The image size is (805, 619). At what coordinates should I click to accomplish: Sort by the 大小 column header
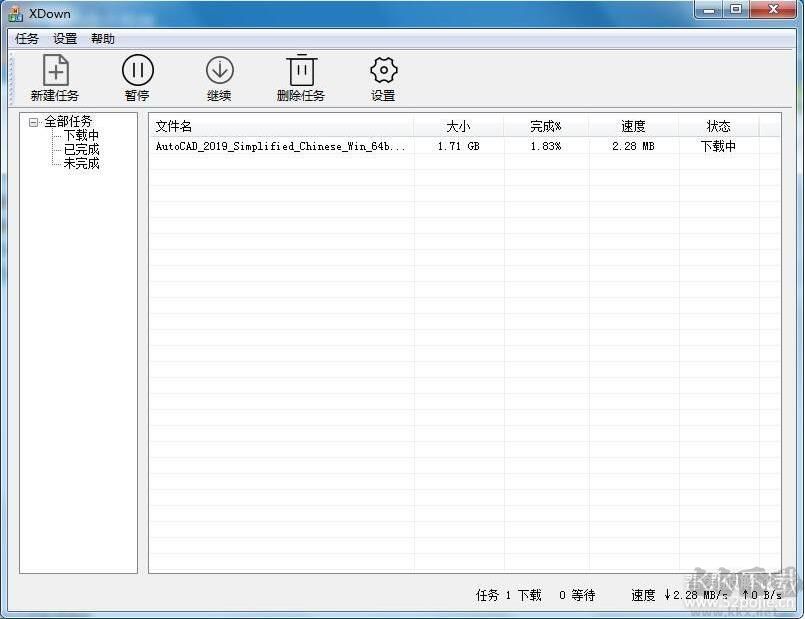(x=458, y=126)
